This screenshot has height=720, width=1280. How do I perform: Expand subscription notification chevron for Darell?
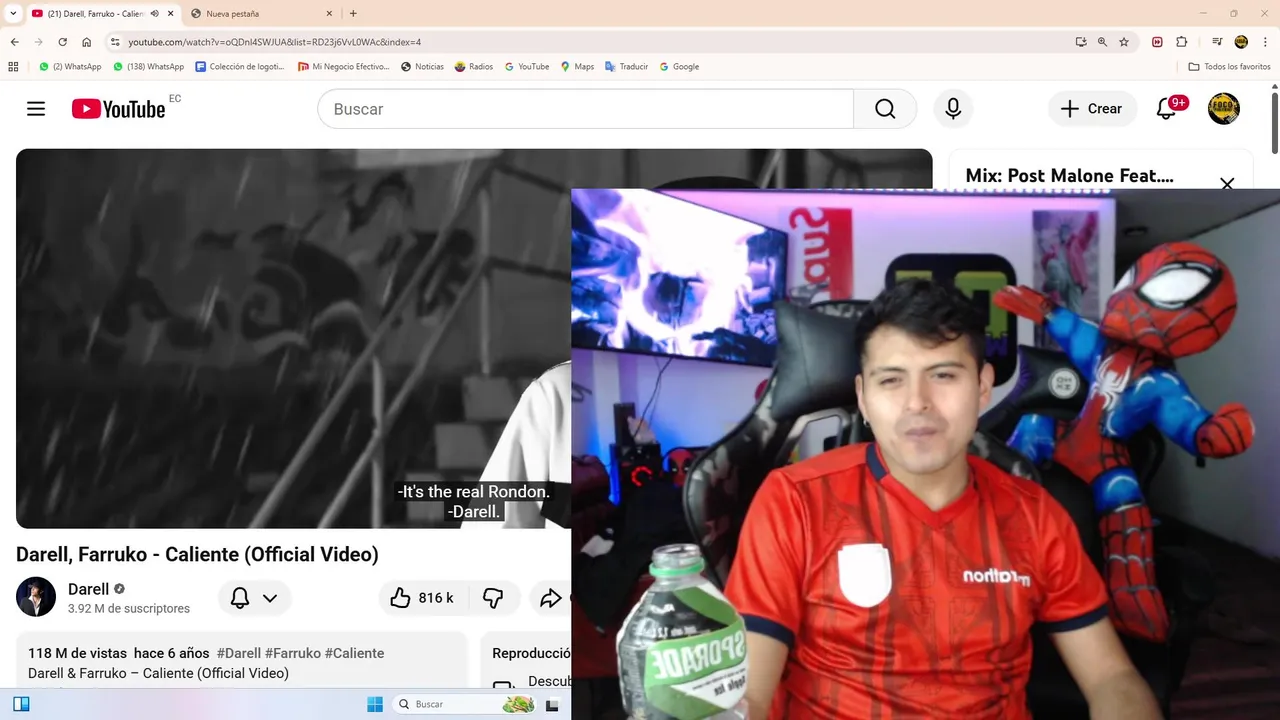point(270,598)
